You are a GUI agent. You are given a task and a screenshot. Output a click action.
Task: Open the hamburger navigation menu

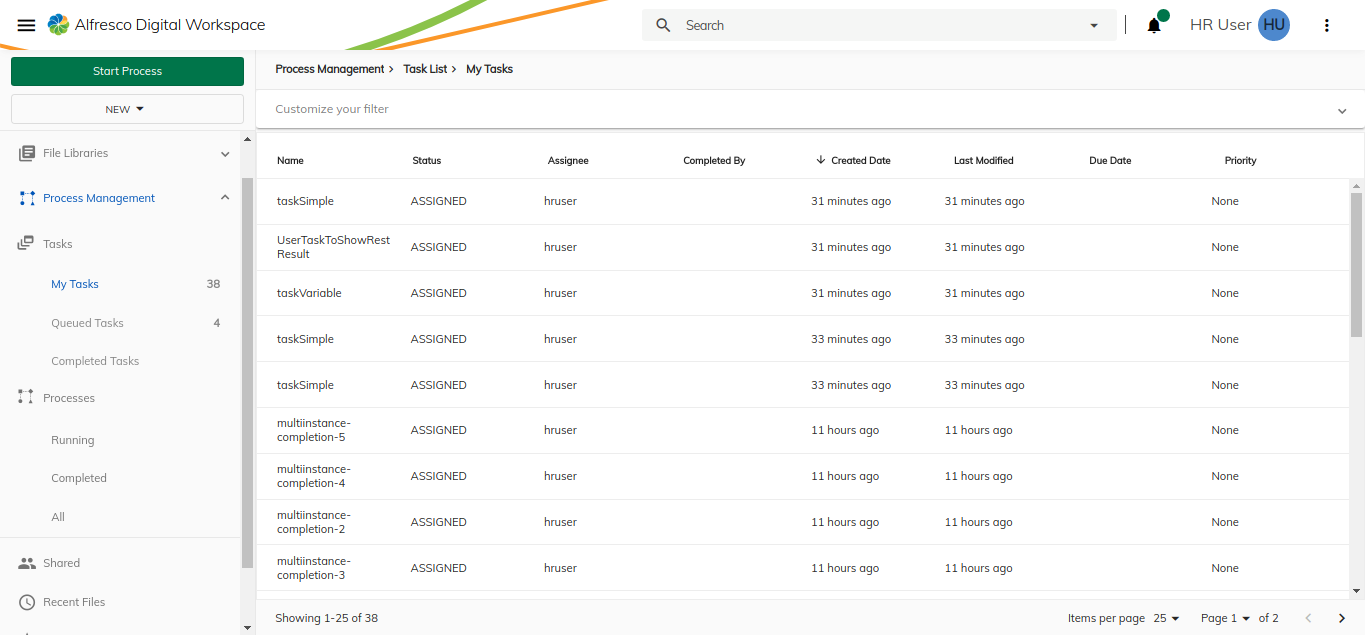(27, 25)
